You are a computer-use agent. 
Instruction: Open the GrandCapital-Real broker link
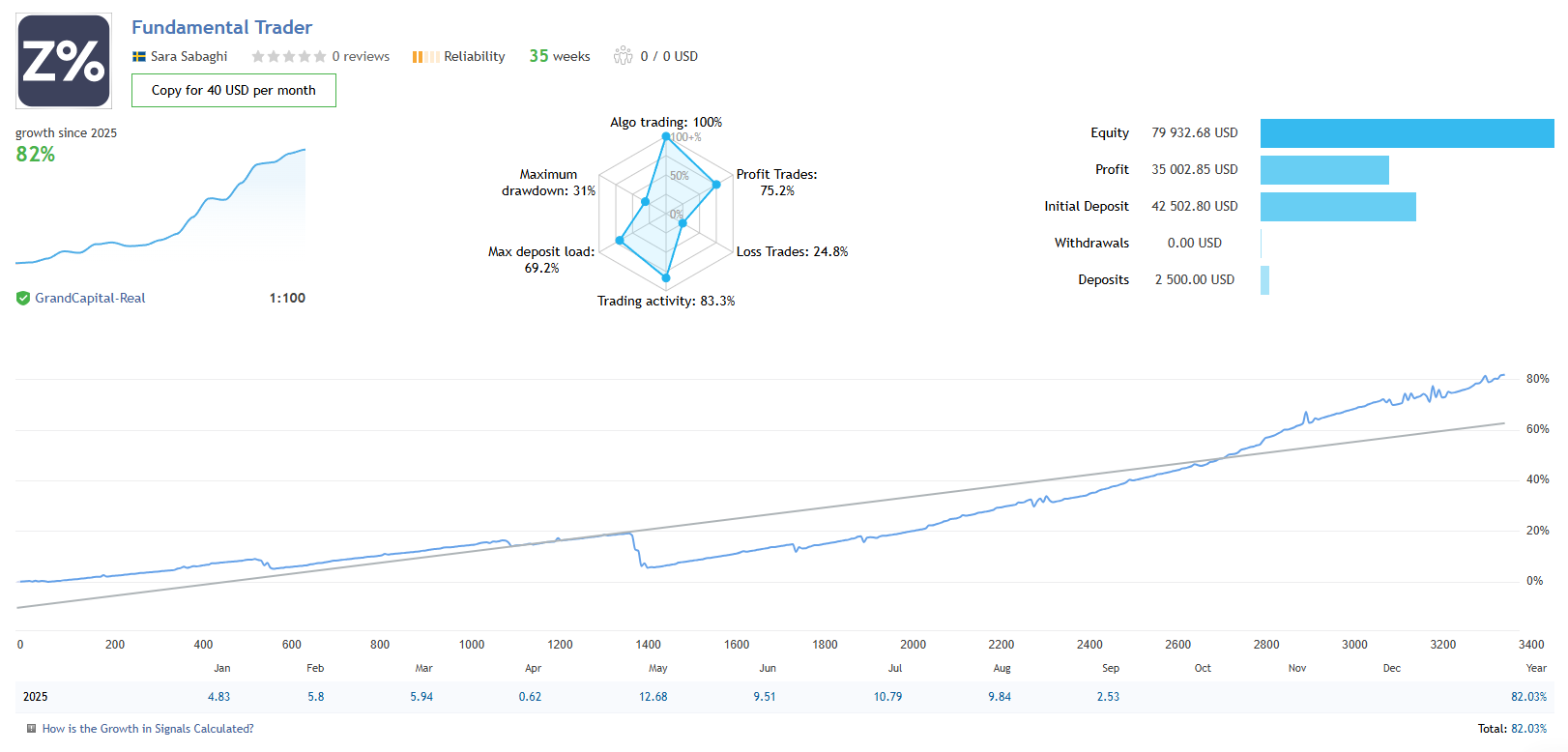click(90, 299)
